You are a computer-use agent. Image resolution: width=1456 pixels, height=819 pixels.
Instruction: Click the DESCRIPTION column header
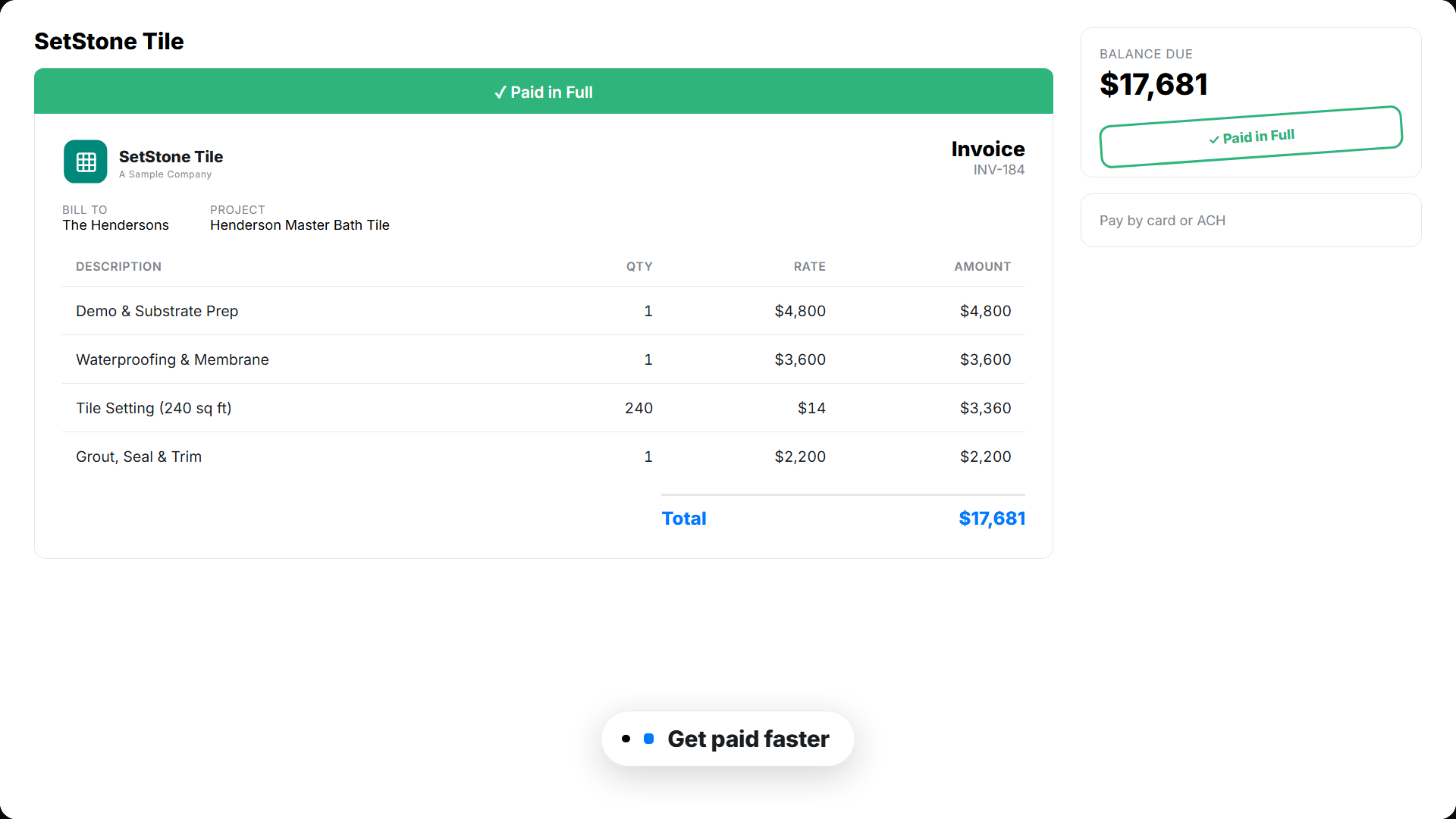tap(118, 266)
